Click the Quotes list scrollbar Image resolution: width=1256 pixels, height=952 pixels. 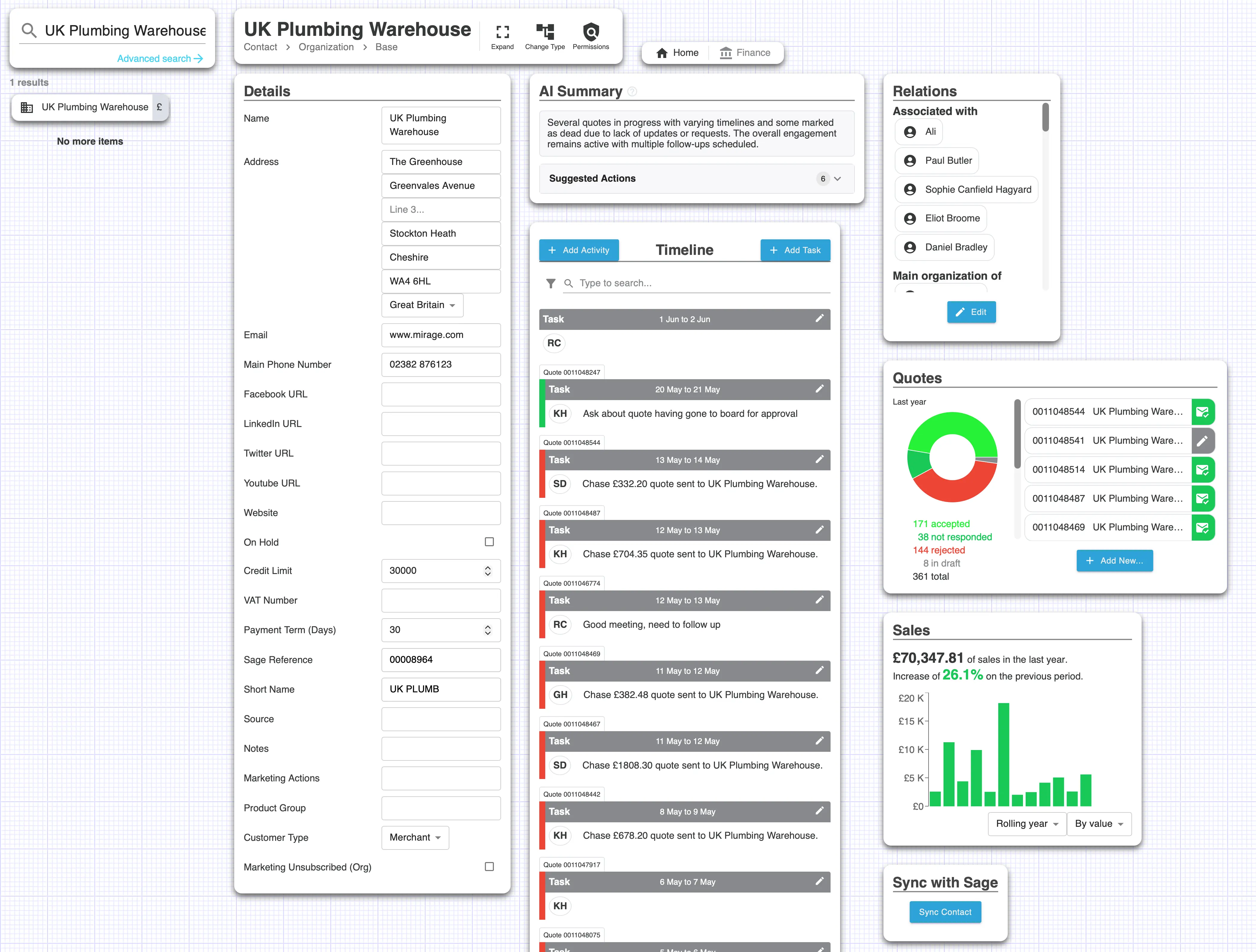[1018, 434]
